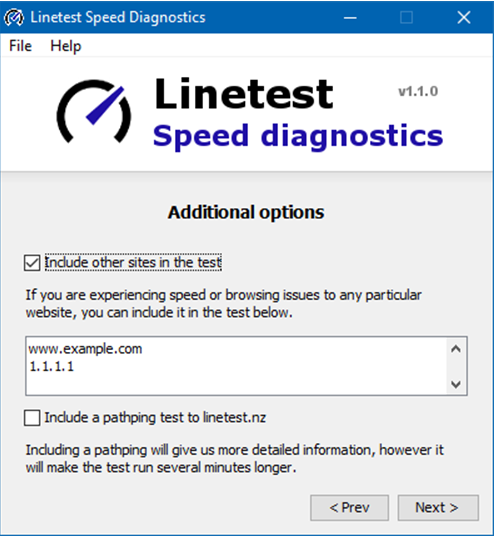Image resolution: width=495 pixels, height=537 pixels.
Task: Click the Linetest title bar app icon
Action: point(14,17)
